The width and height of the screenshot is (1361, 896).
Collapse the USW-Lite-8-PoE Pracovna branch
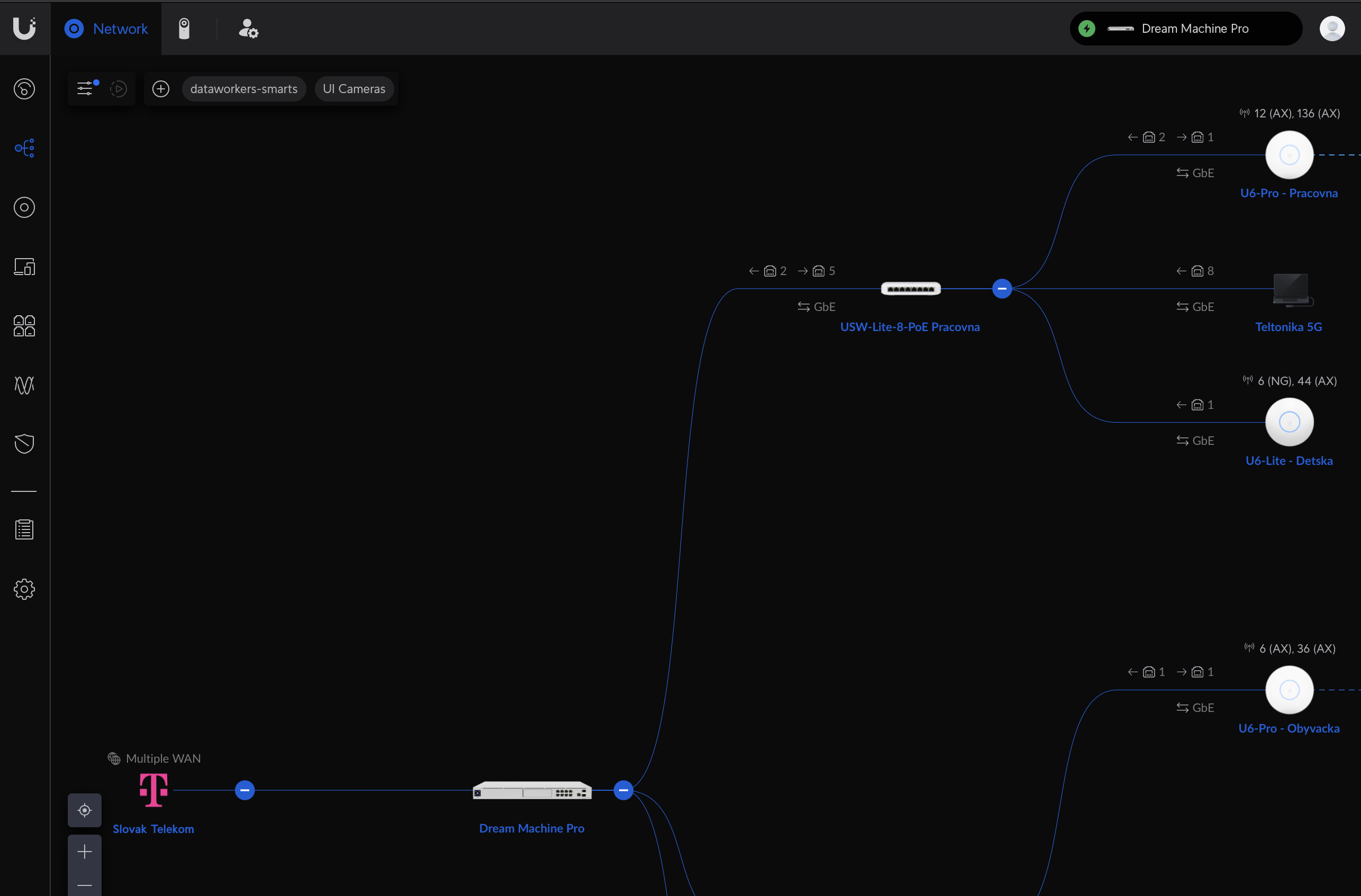(x=1002, y=289)
